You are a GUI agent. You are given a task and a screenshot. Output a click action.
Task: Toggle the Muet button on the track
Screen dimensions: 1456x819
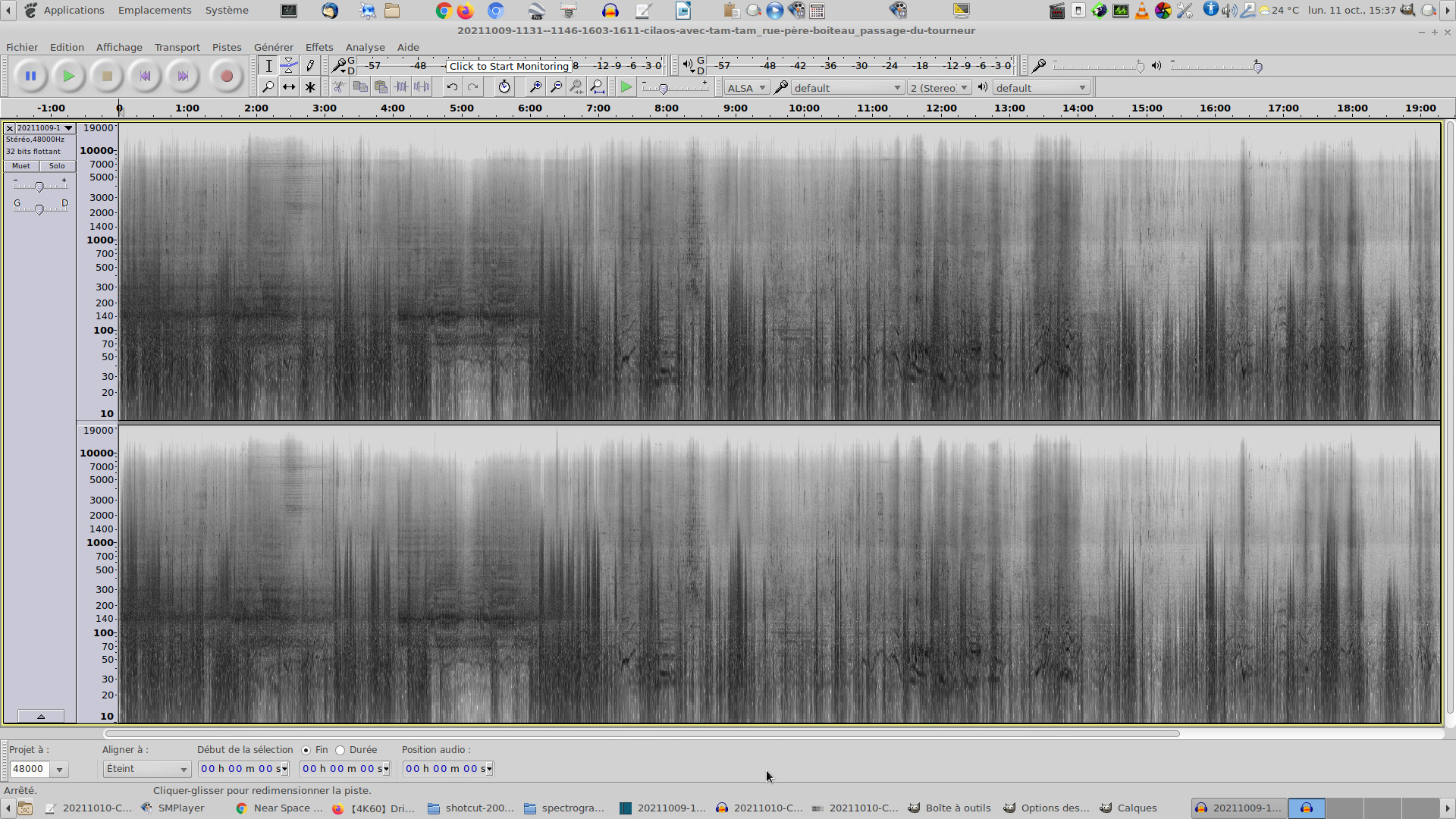(21, 166)
